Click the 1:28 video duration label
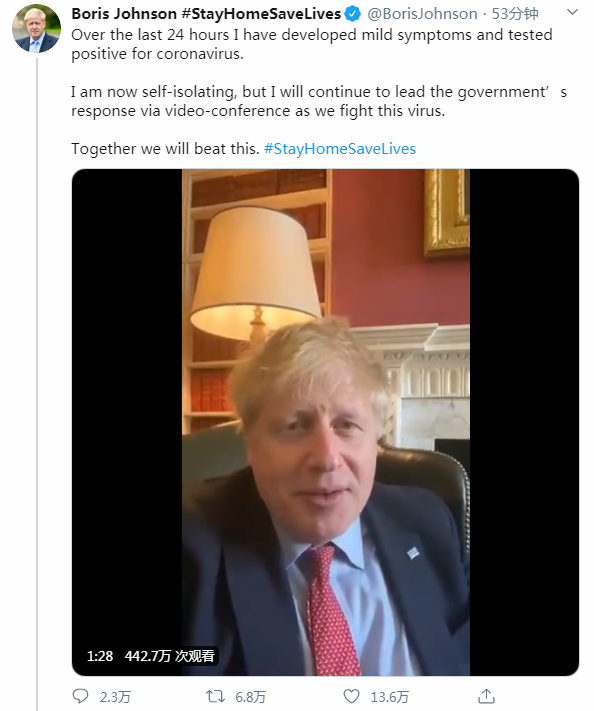Screen dimensions: 594x711 [x=100, y=656]
